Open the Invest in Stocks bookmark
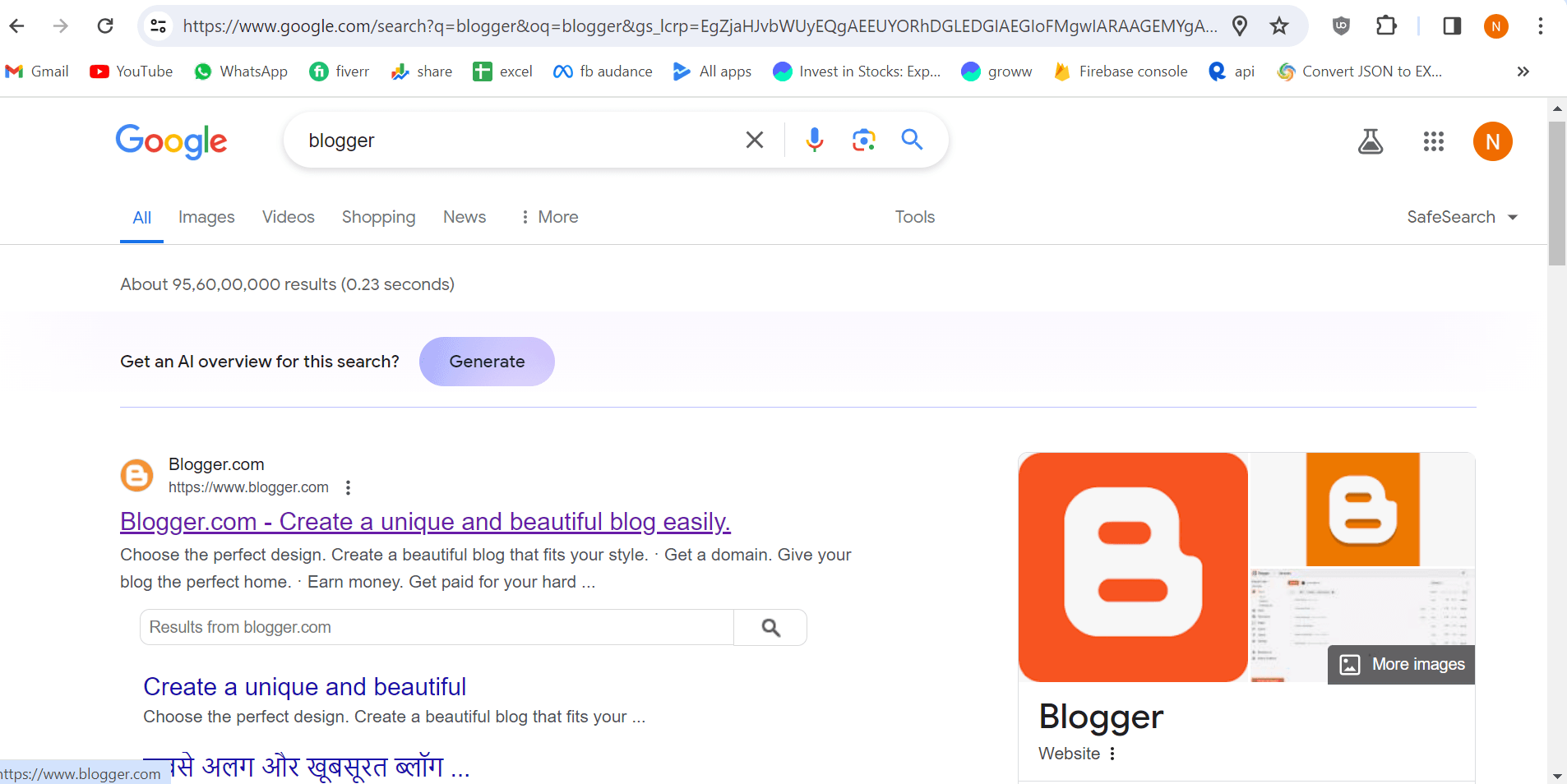 [857, 71]
